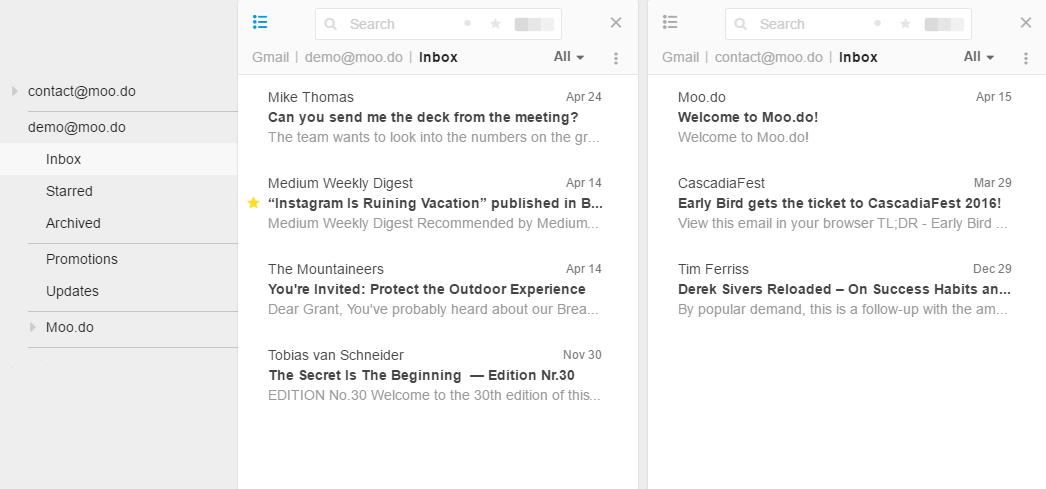Open the All filter dropdown in contact pane

tap(979, 57)
